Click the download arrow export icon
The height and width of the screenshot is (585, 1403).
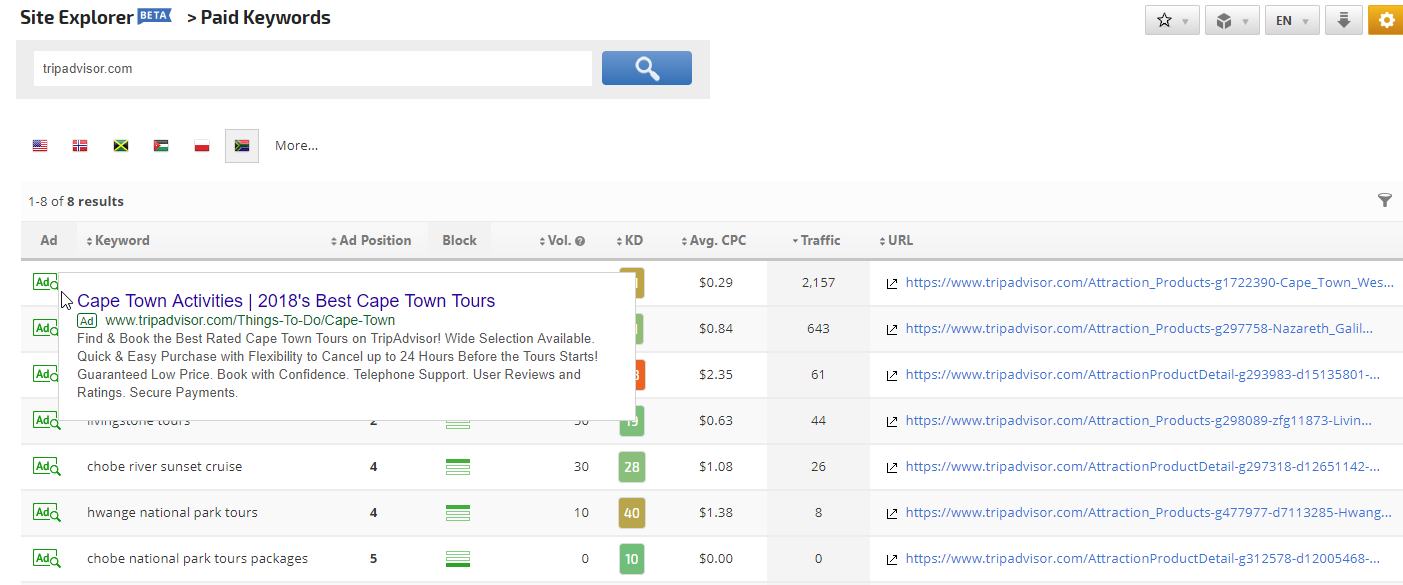click(1343, 20)
